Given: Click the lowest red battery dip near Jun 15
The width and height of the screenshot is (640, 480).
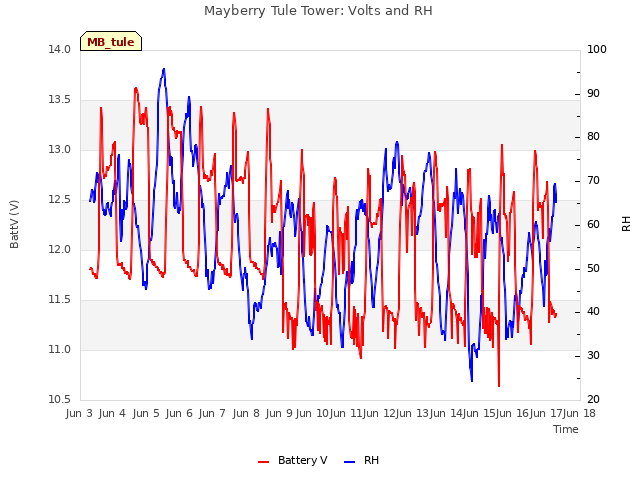Looking at the screenshot, I should click(x=499, y=385).
